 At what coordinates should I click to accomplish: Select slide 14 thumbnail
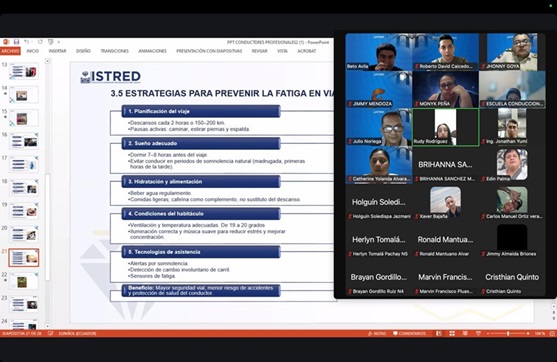point(24,95)
